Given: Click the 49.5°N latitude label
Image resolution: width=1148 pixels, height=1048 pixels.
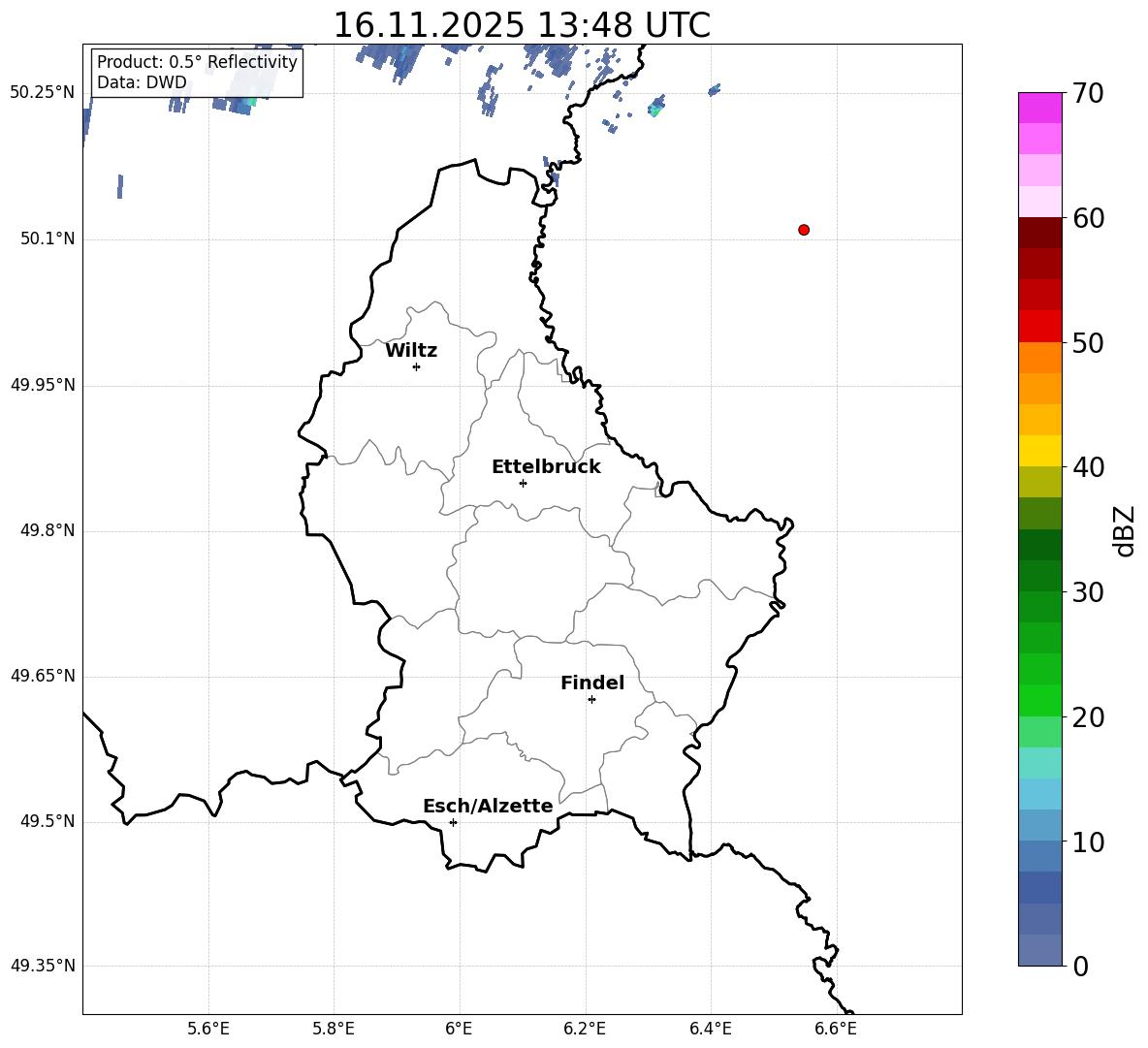Looking at the screenshot, I should 48,821.
